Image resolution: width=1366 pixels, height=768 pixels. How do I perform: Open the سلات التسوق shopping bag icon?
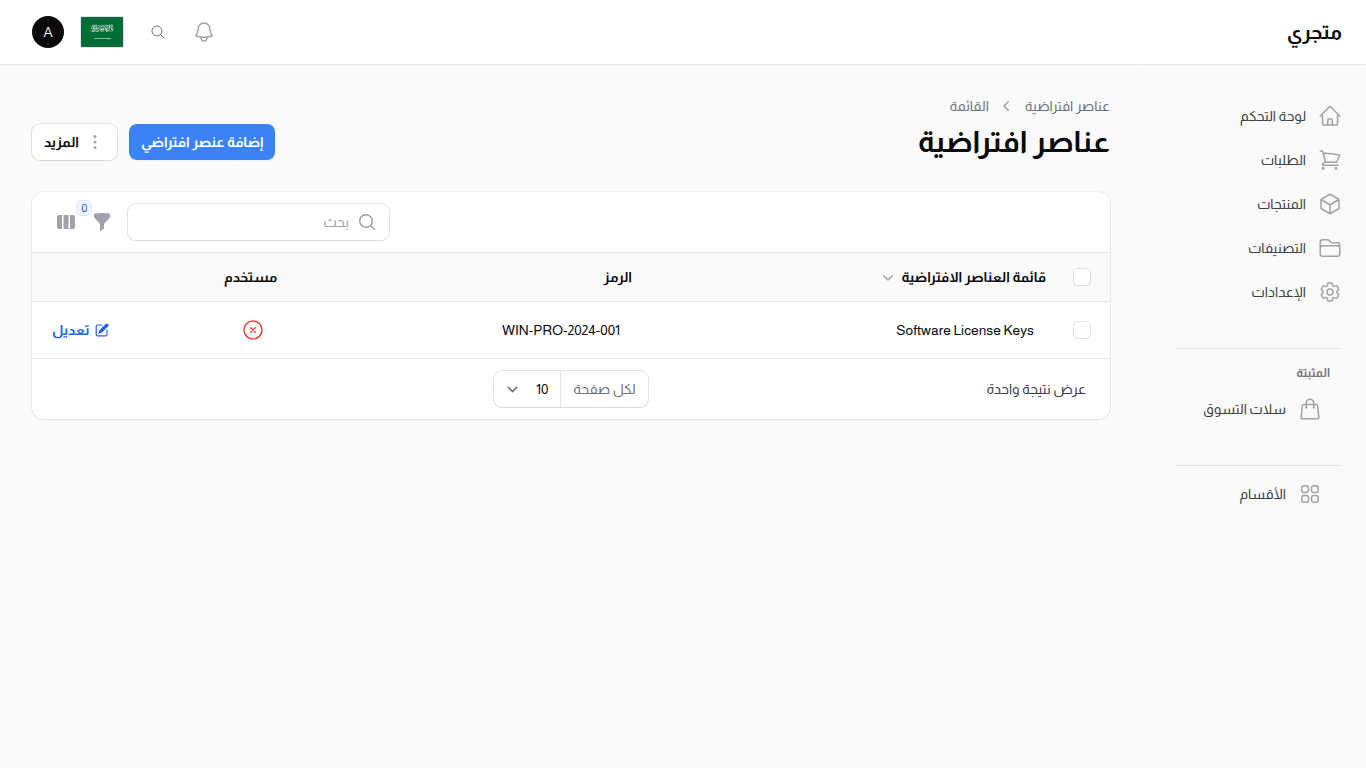tap(1310, 409)
